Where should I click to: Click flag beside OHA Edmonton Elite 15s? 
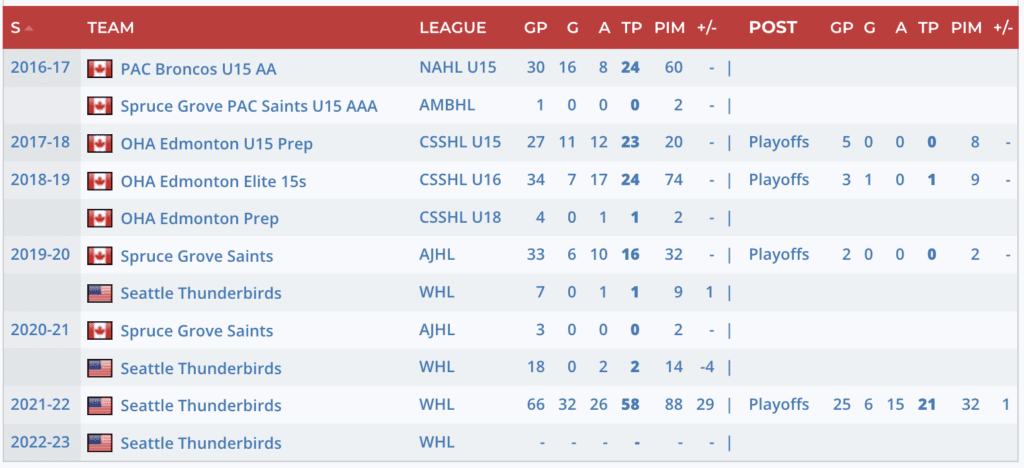99,181
